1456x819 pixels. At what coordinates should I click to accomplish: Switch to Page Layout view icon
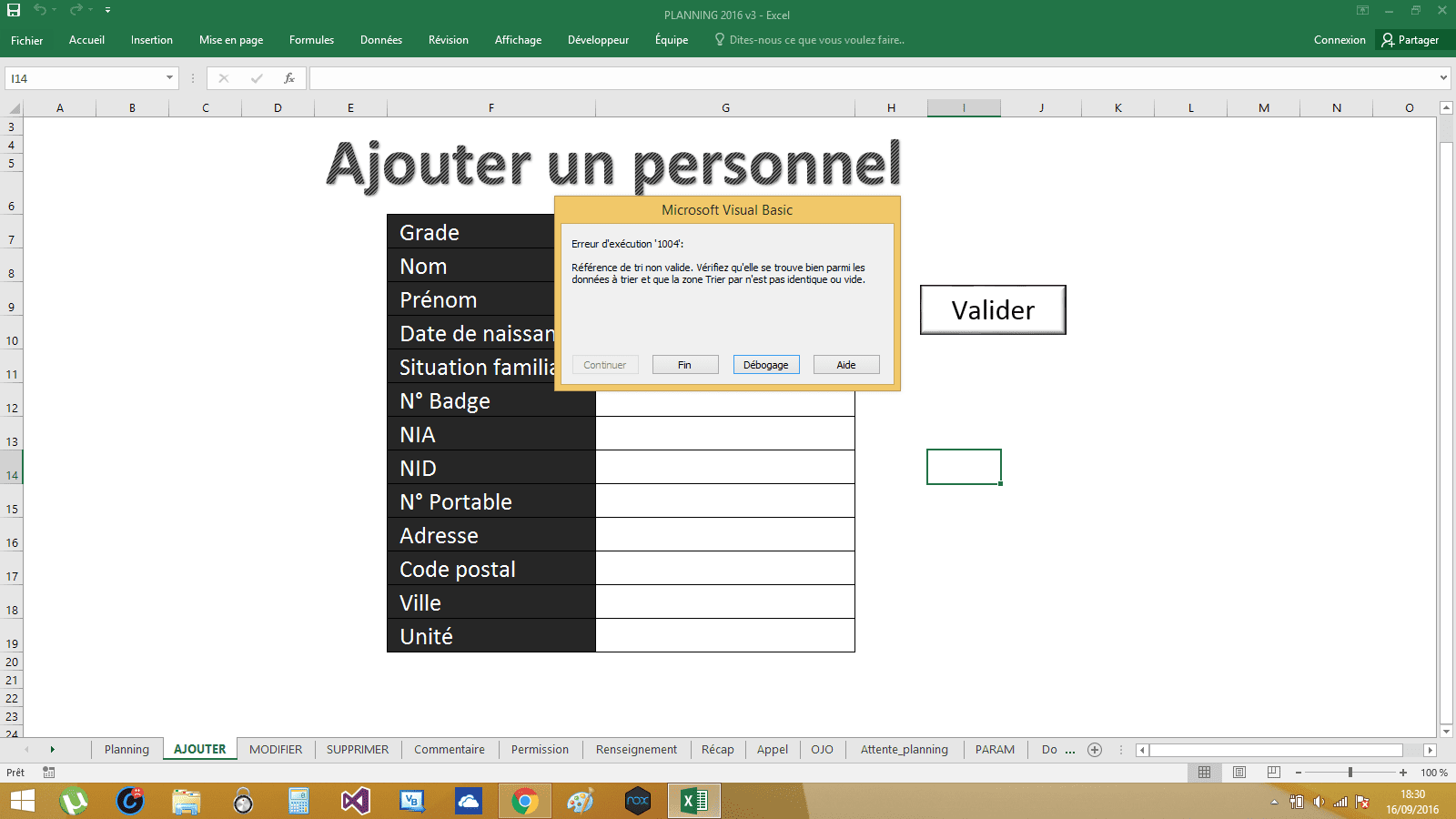pos(1239,773)
